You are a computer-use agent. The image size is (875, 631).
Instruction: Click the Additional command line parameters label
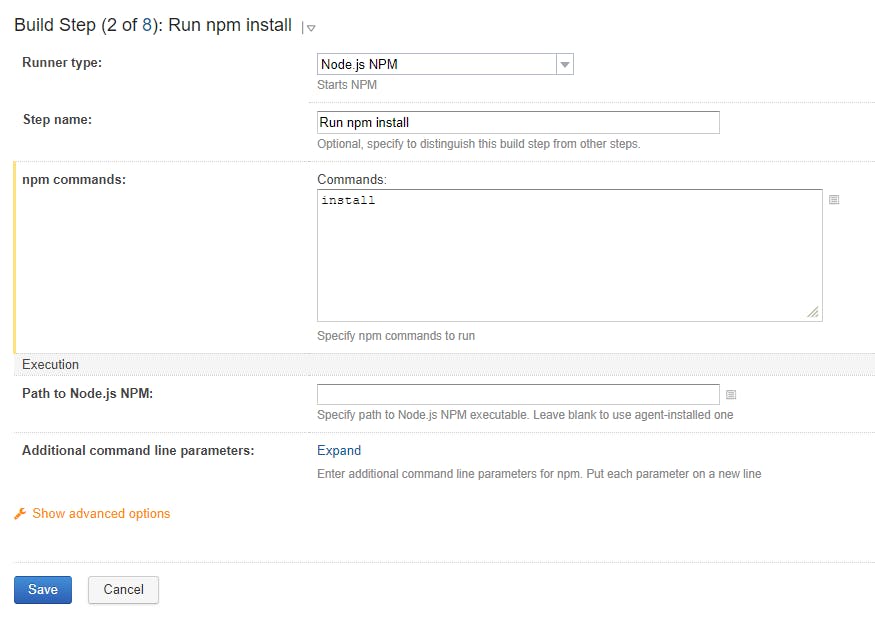138,450
